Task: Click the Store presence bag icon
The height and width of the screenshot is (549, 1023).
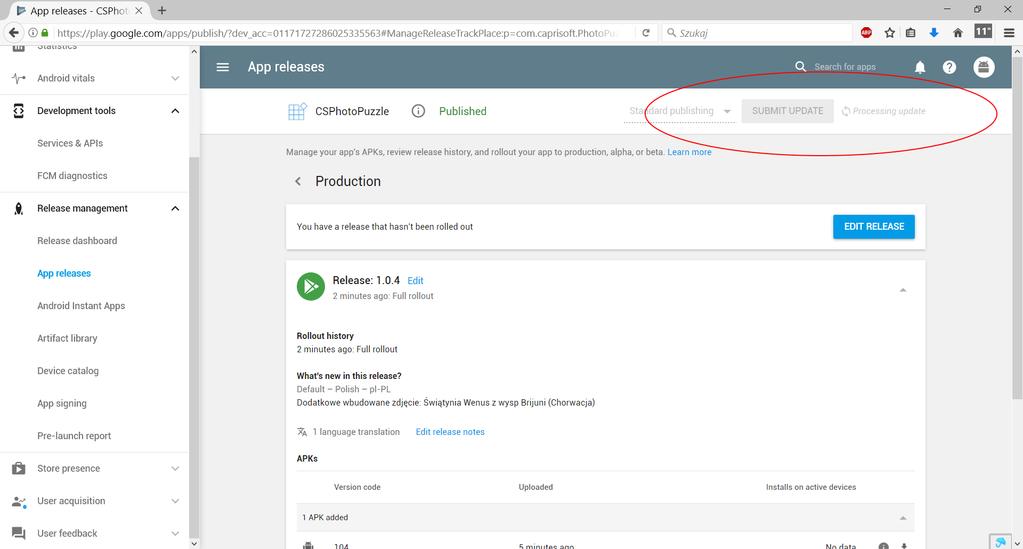Action: (x=19, y=469)
